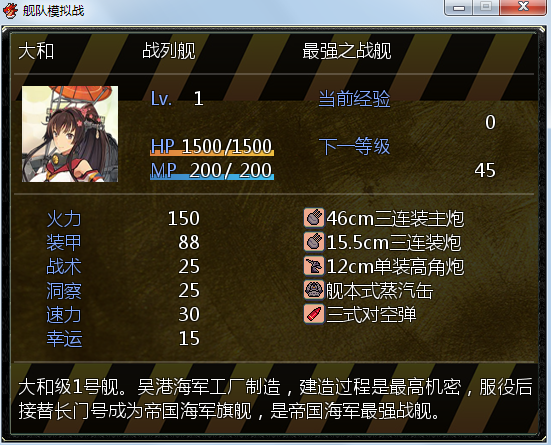Click the 46cm三连装主炮 equipment name
This screenshot has height=445, width=551.
tap(395, 219)
